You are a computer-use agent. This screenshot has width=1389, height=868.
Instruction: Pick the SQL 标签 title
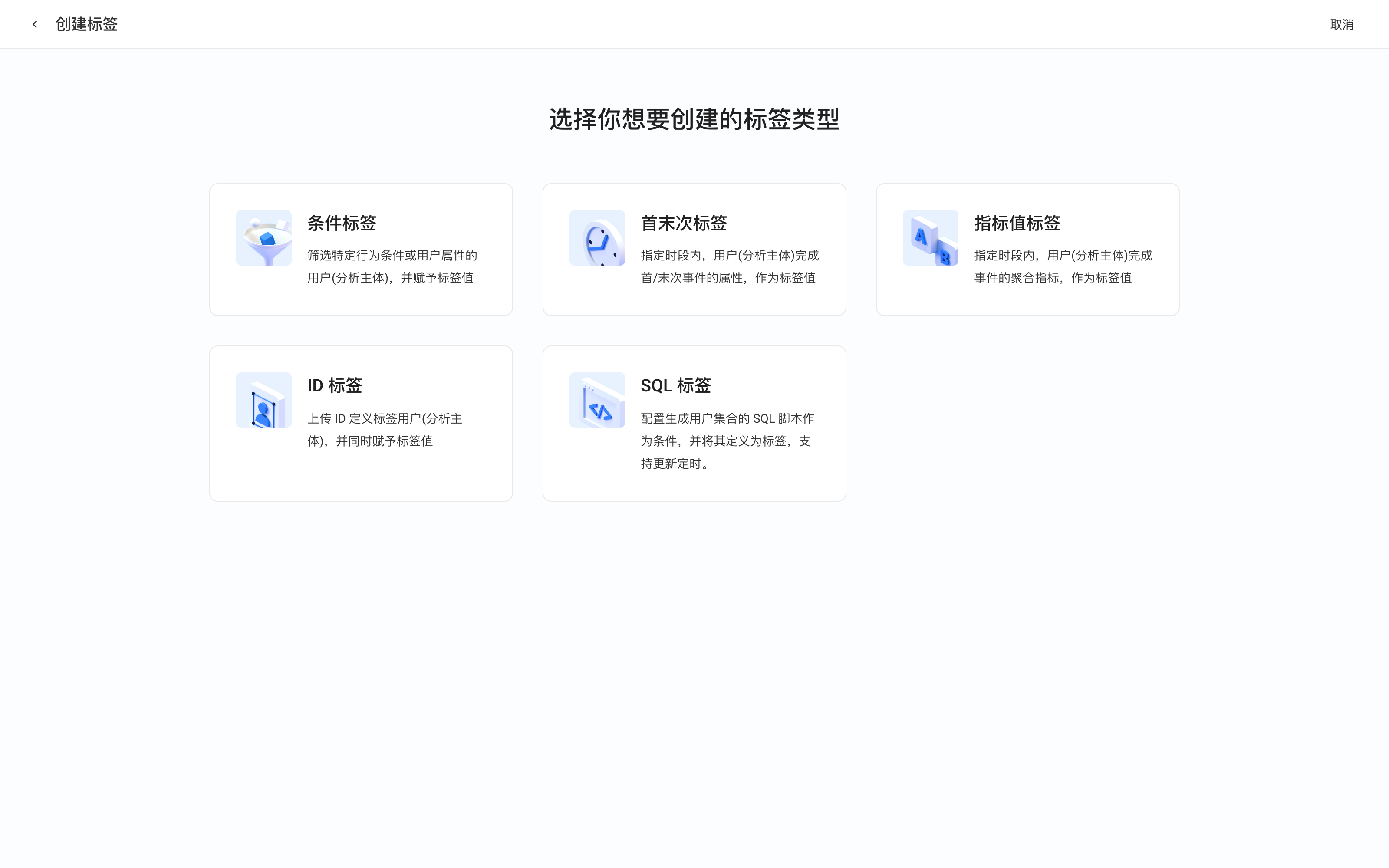(675, 385)
